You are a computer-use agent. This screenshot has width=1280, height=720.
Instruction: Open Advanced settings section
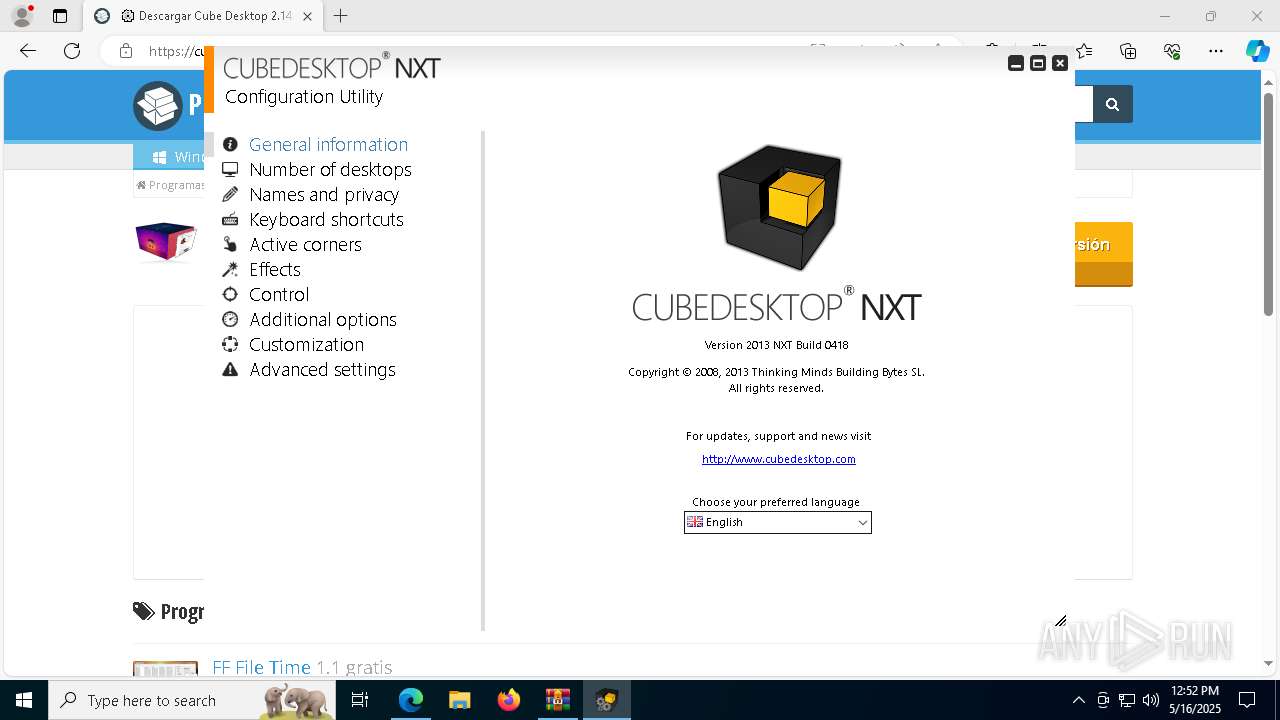(322, 369)
